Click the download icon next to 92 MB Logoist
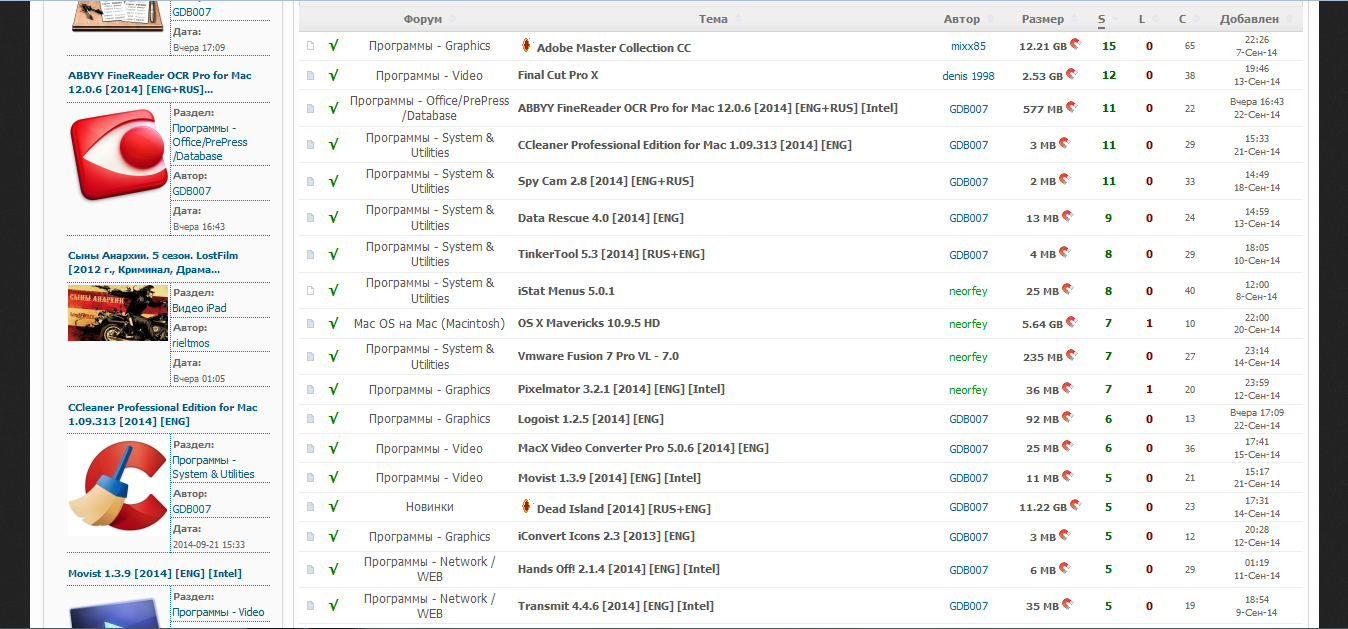Image resolution: width=1348 pixels, height=629 pixels. (1067, 418)
